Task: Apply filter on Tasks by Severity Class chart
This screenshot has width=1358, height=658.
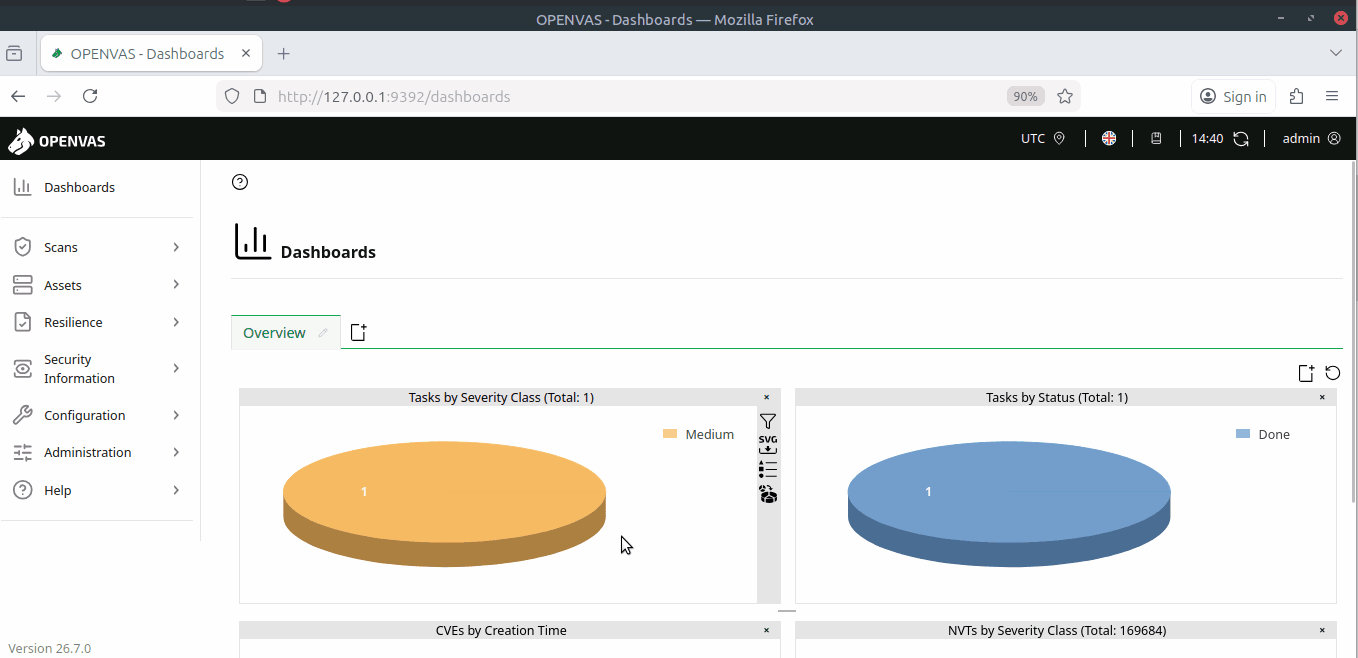Action: [768, 421]
